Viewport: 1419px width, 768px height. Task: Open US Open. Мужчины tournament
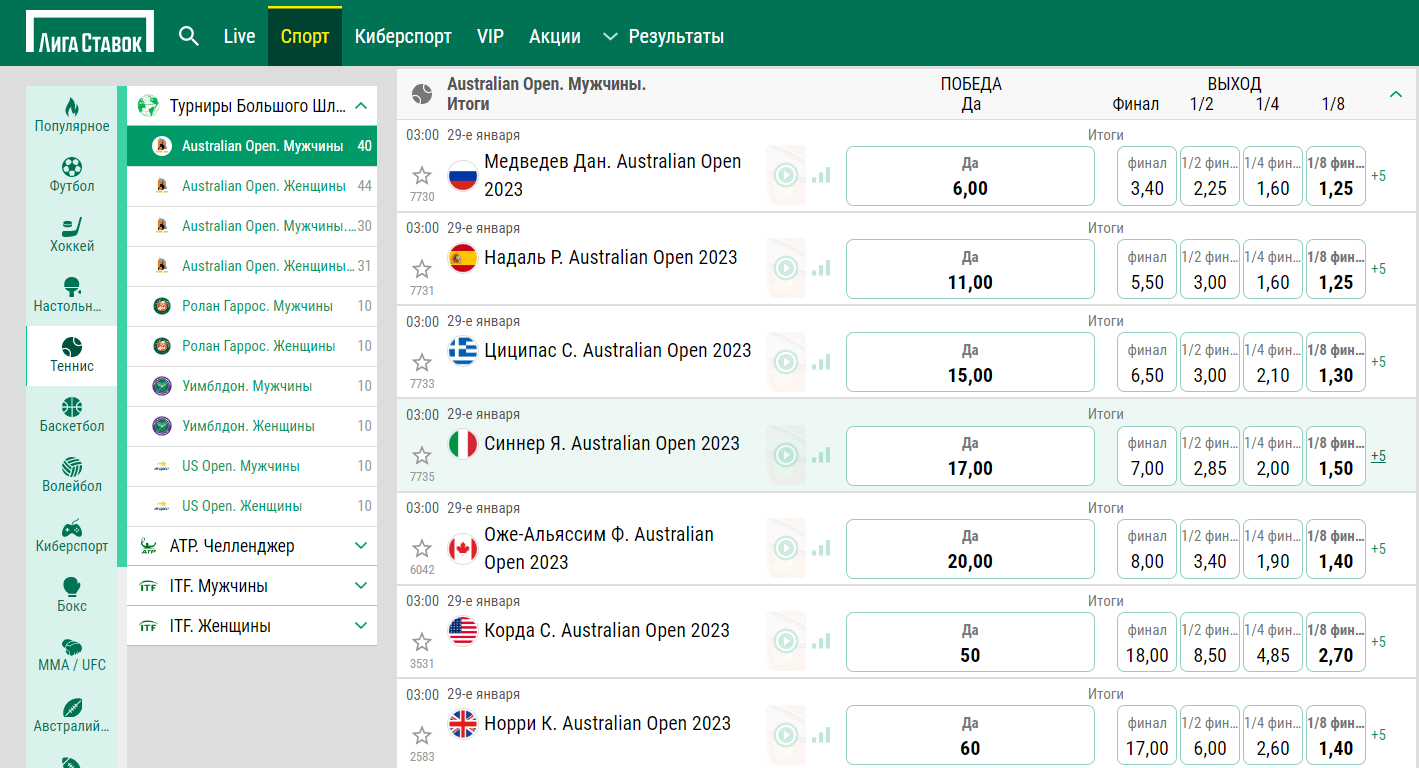[x=252, y=466]
